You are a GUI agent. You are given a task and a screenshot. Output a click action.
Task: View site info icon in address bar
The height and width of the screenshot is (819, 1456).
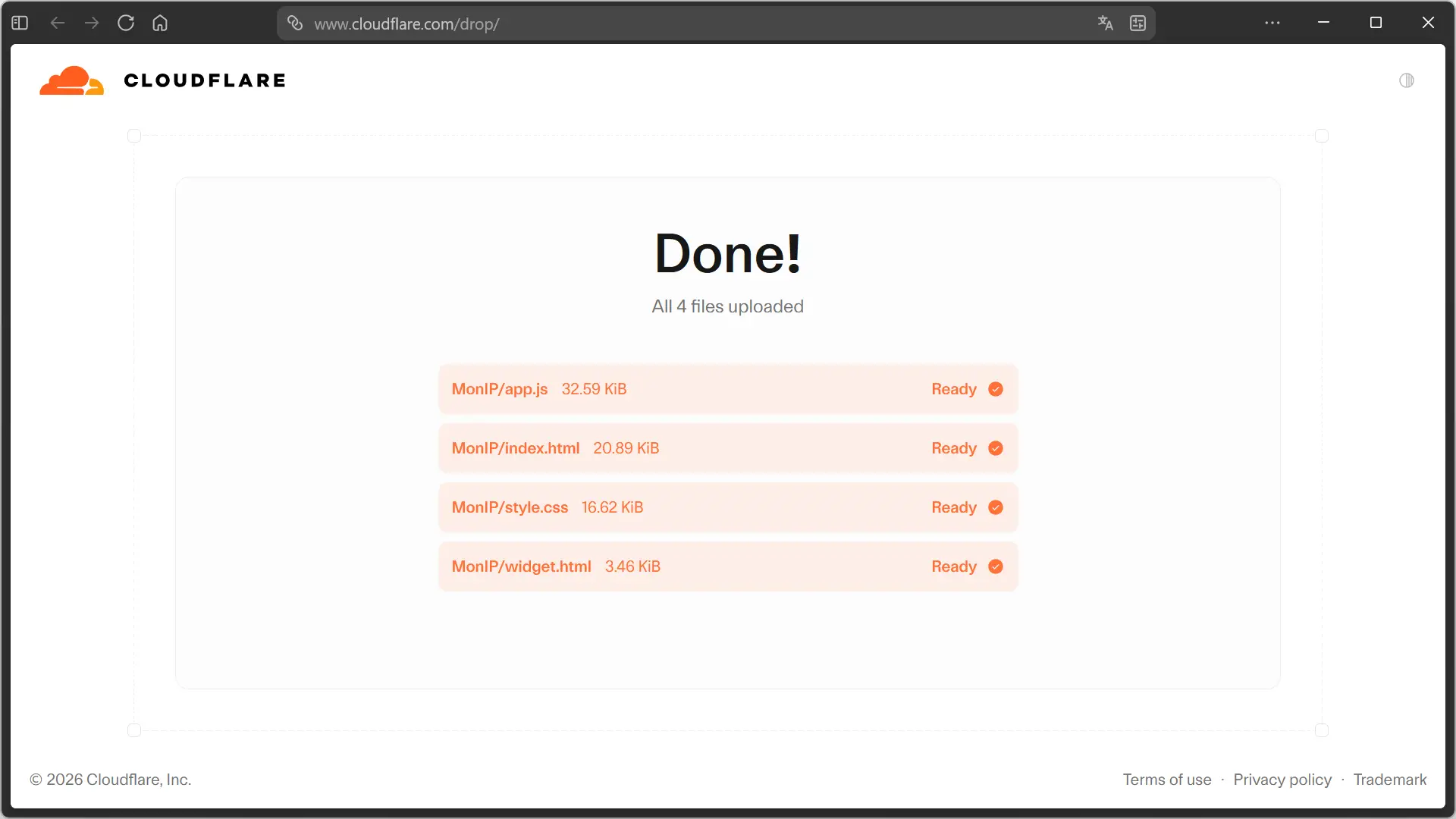pyautogui.click(x=295, y=23)
